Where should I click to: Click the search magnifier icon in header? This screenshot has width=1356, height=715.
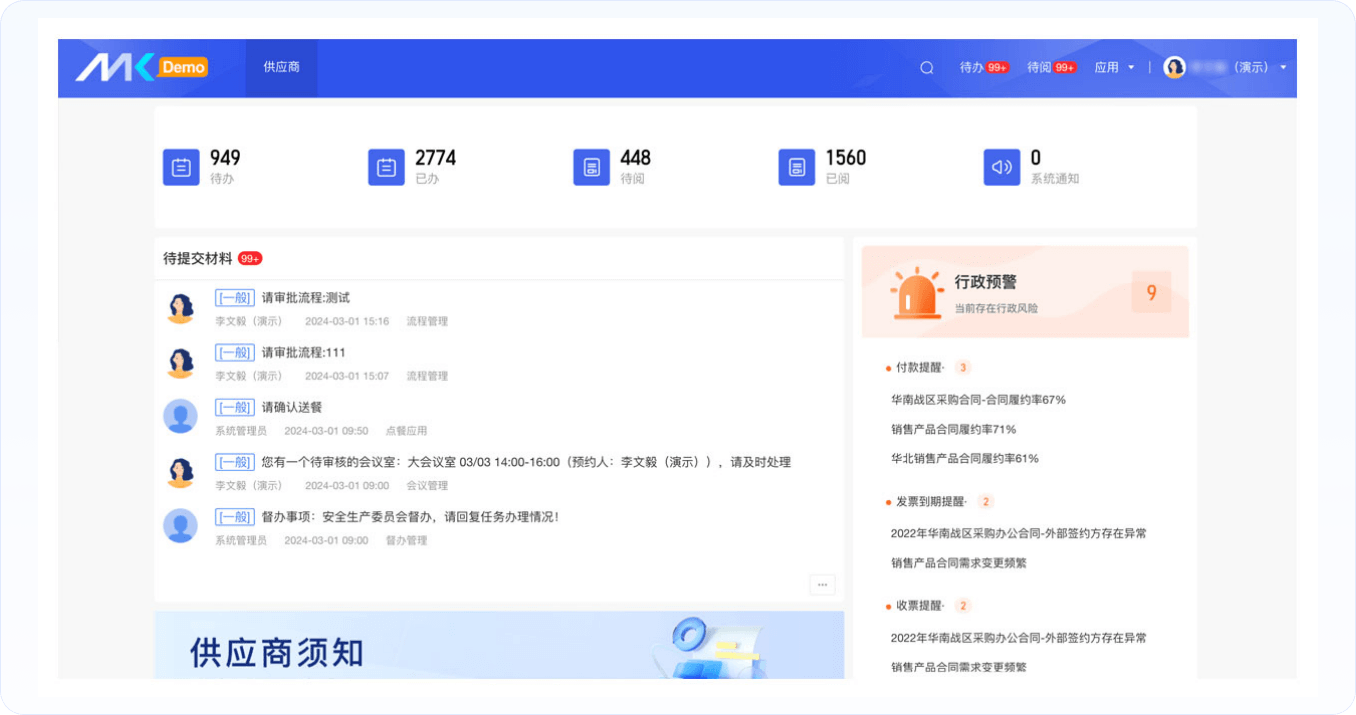(x=926, y=68)
